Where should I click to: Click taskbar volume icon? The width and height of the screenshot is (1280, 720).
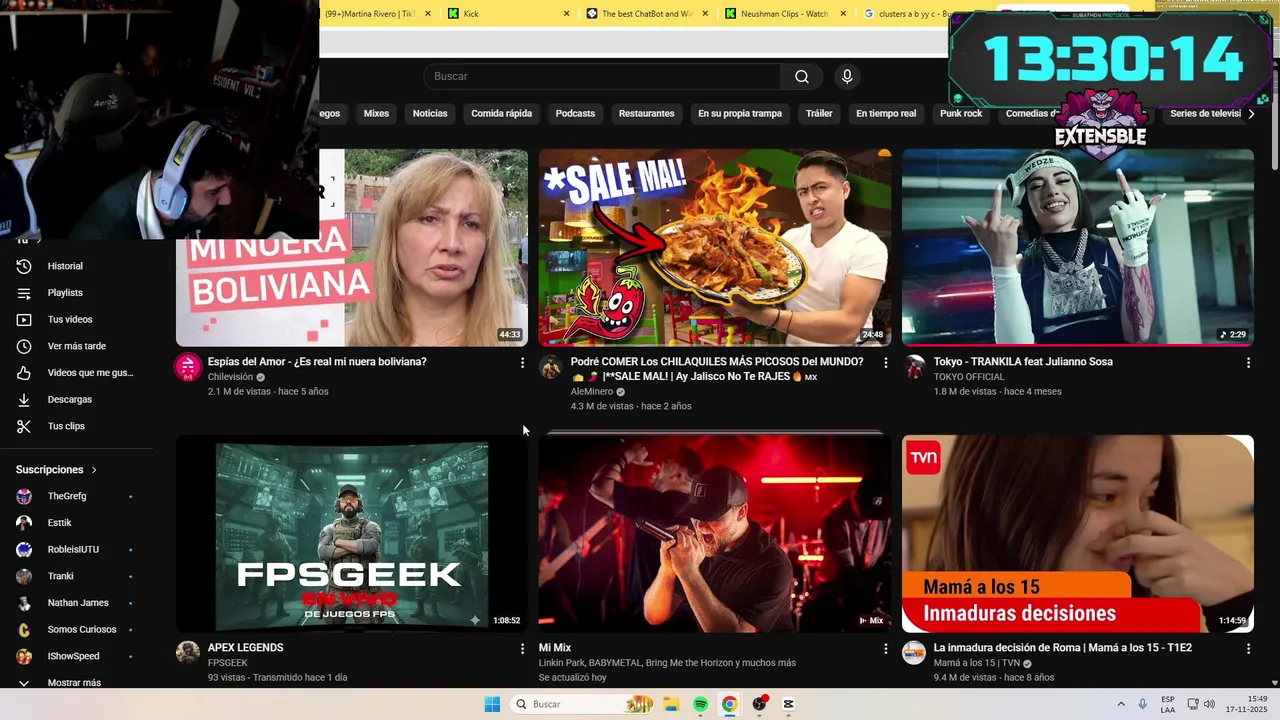click(1209, 704)
